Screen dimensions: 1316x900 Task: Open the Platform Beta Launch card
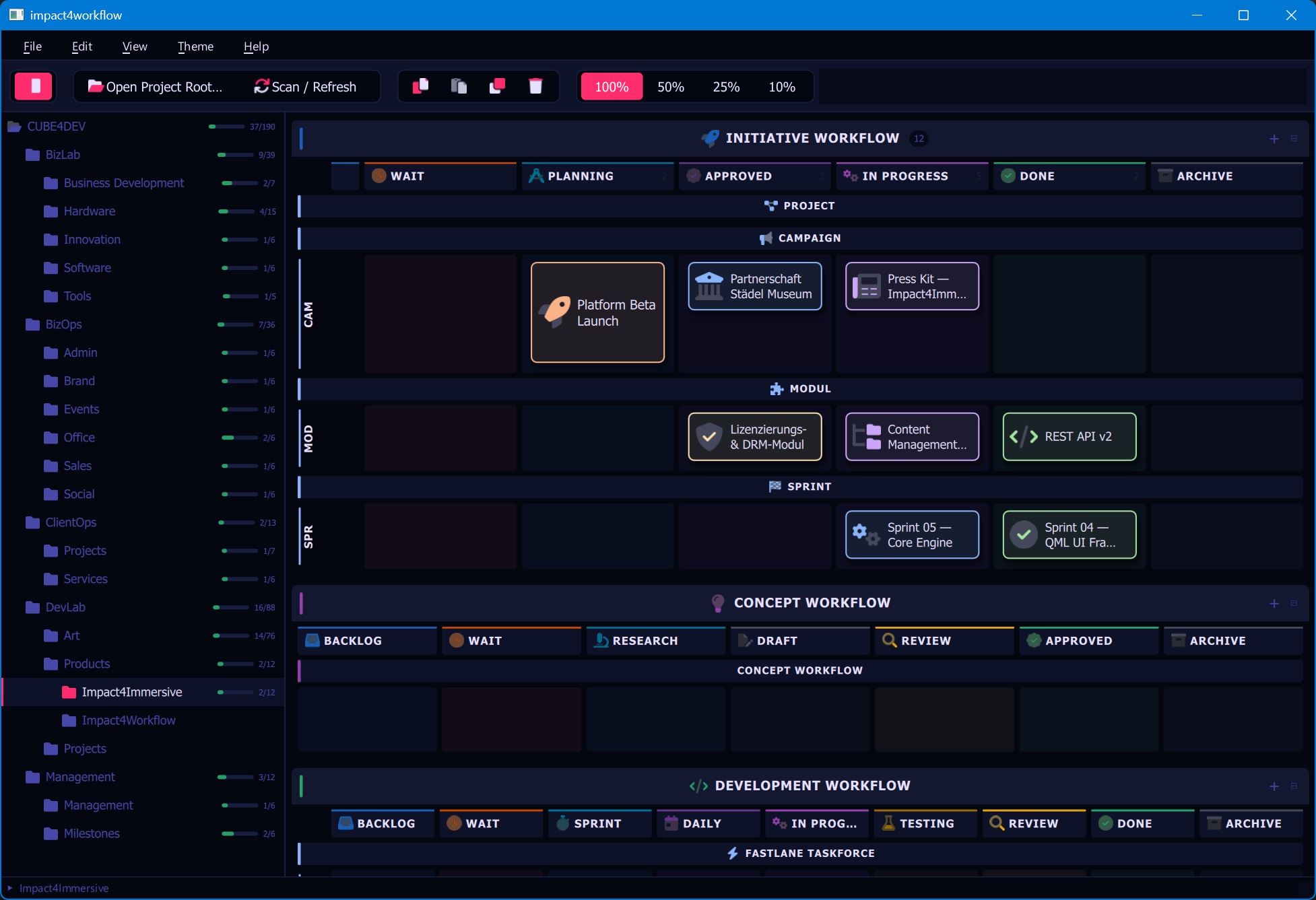597,312
